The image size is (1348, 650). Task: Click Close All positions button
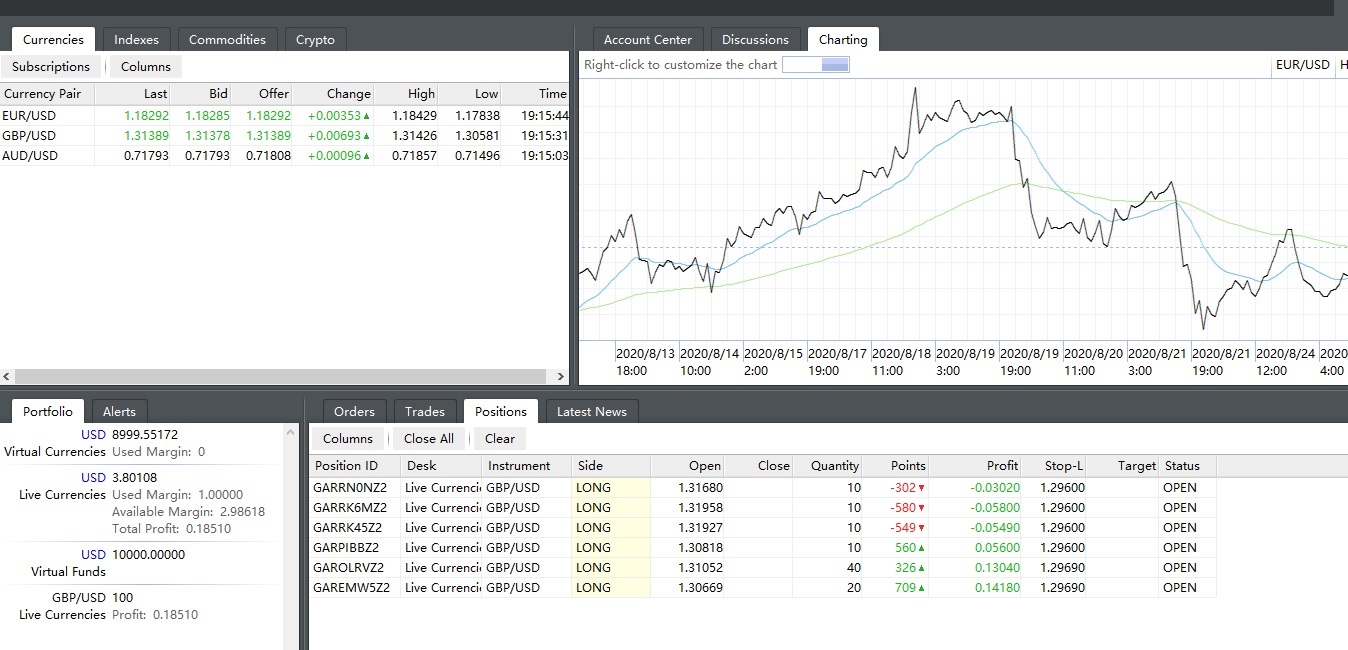point(428,439)
